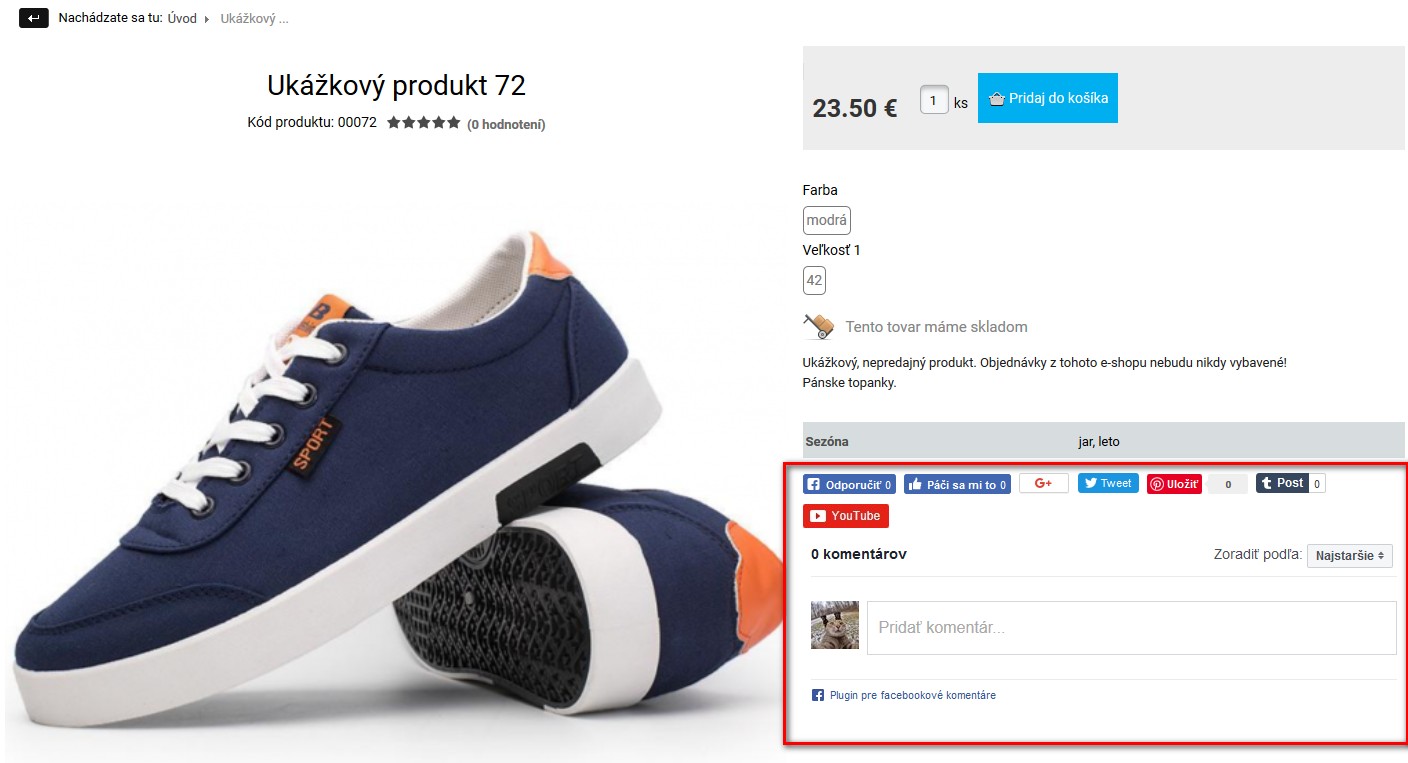
Task: Click the delivery cart stock icon
Action: 818,327
